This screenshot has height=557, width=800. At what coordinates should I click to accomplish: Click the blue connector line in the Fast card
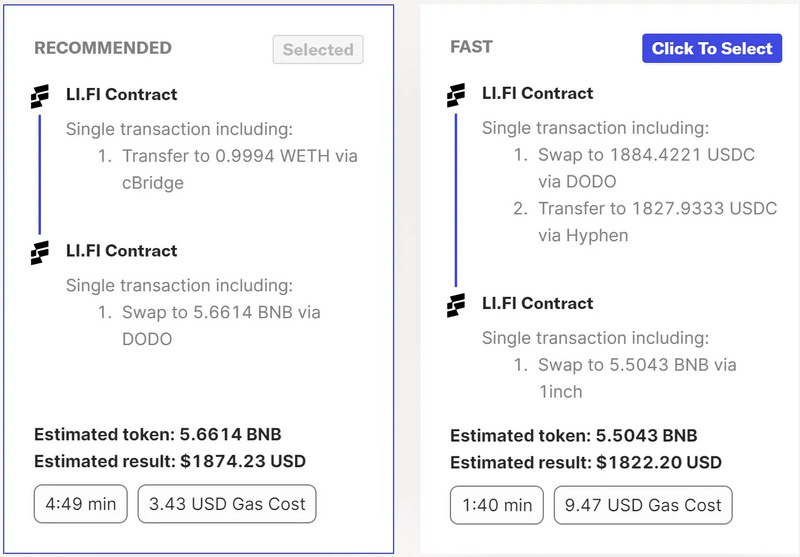(x=455, y=200)
